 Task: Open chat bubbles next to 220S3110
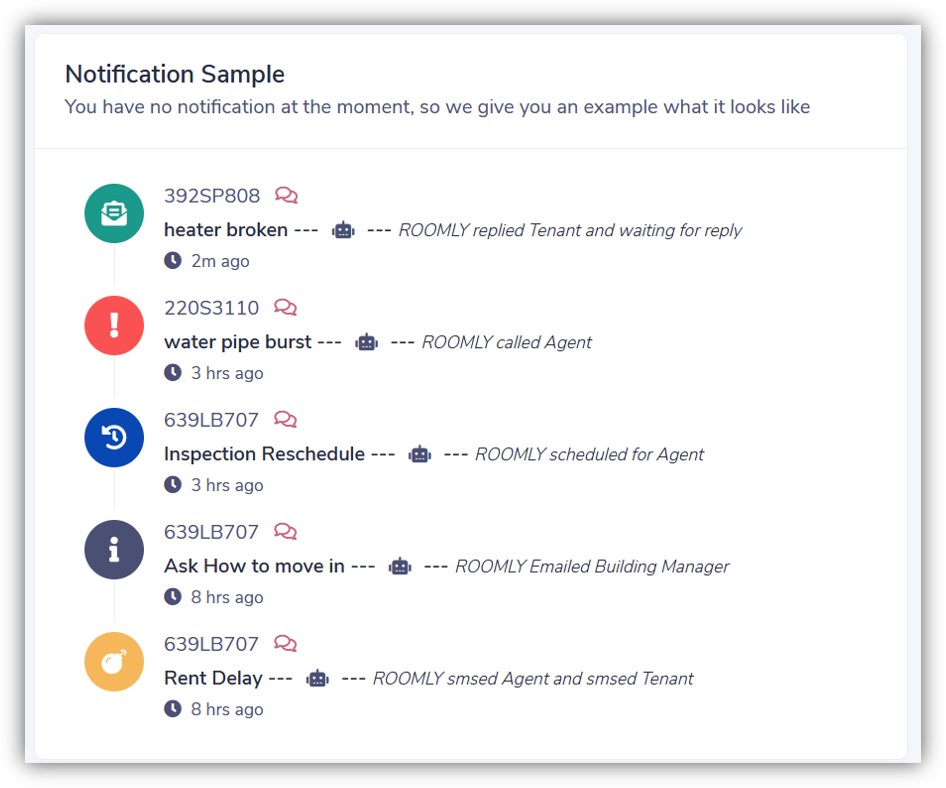(x=285, y=308)
